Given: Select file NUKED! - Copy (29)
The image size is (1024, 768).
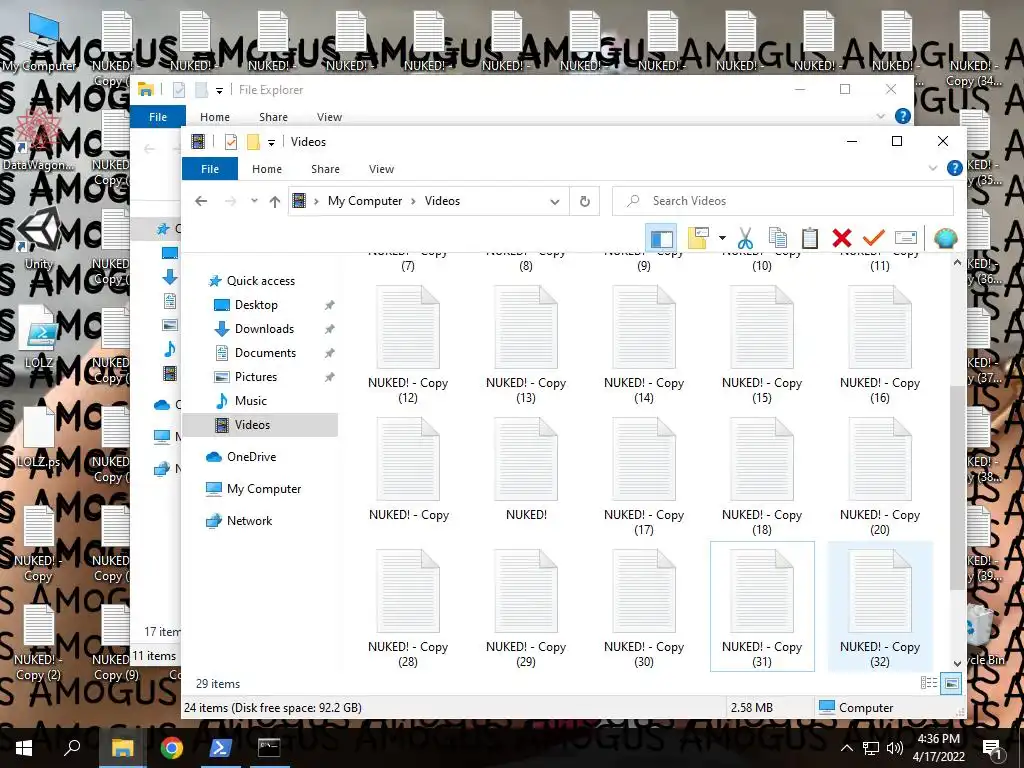Looking at the screenshot, I should point(526,609).
